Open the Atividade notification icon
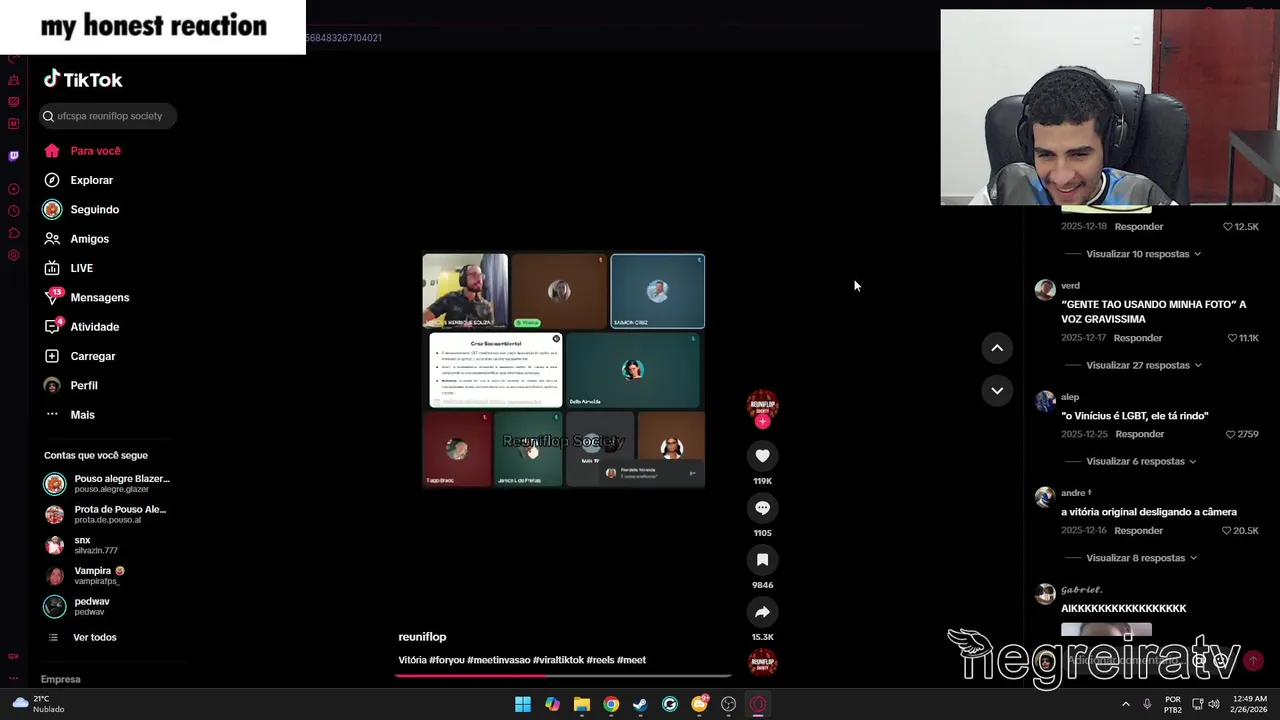 click(x=52, y=326)
